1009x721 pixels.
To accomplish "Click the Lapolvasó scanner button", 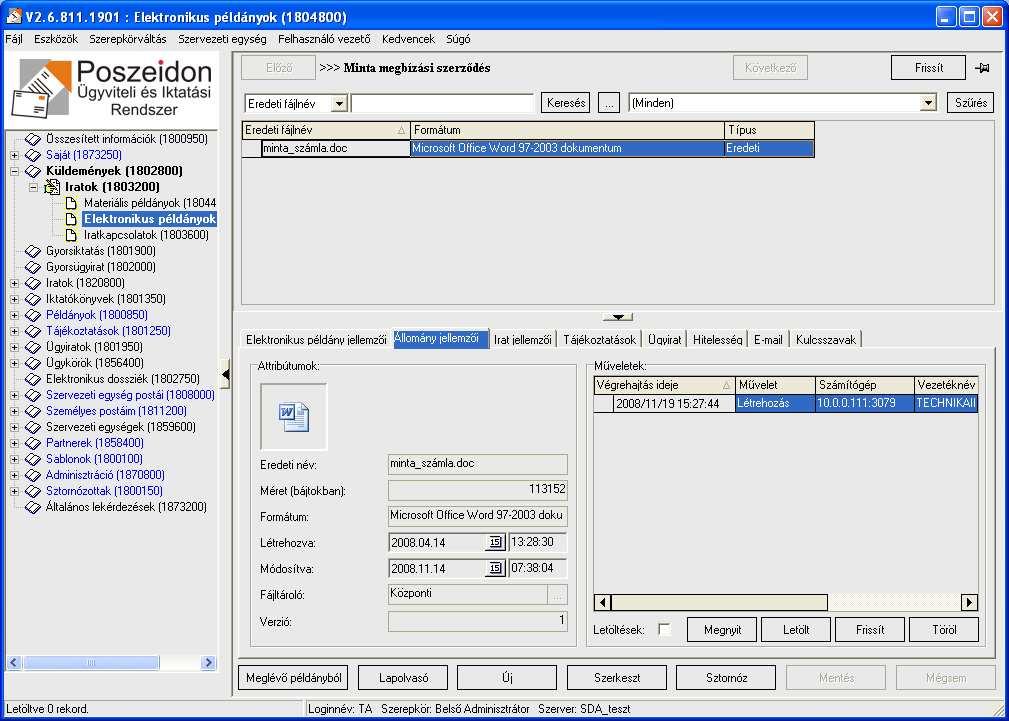I will (403, 678).
